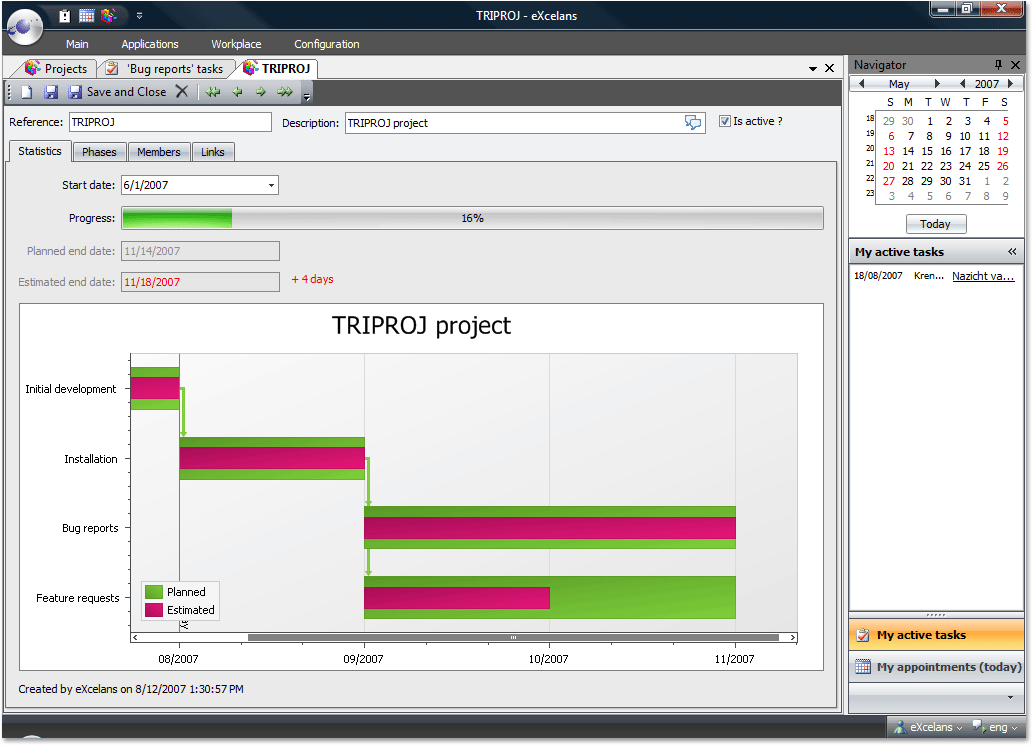Open the translation bubble icon in Description

[x=693, y=122]
